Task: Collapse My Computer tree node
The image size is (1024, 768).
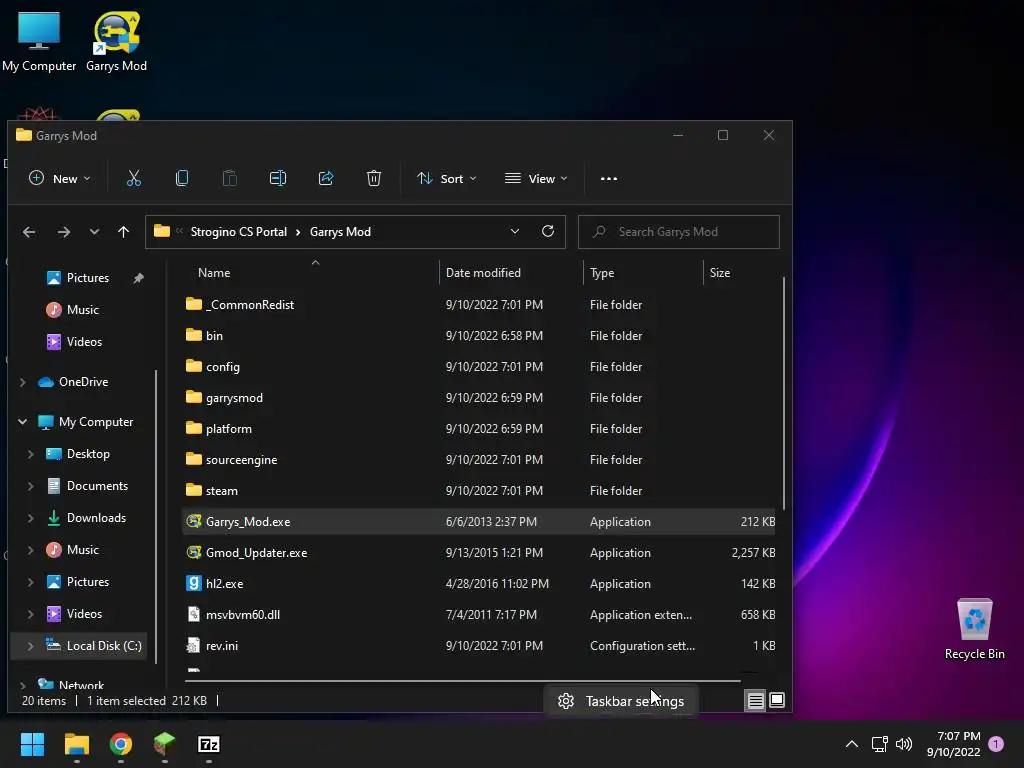Action: (x=23, y=422)
